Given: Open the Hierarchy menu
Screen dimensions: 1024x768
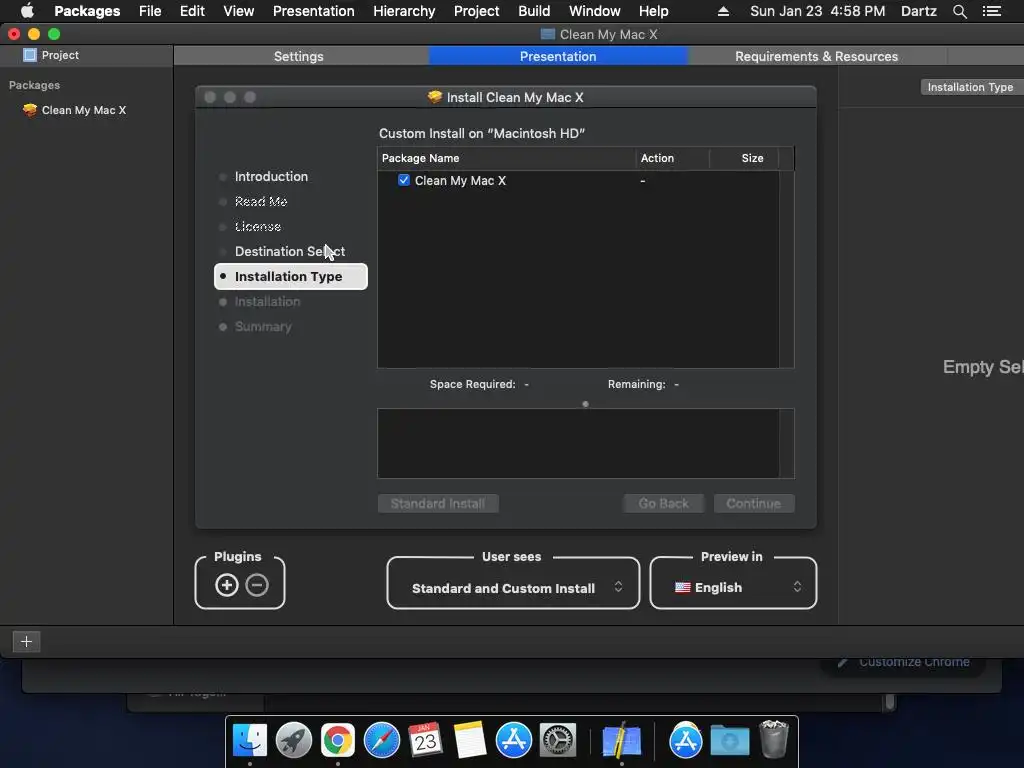Looking at the screenshot, I should tap(404, 11).
